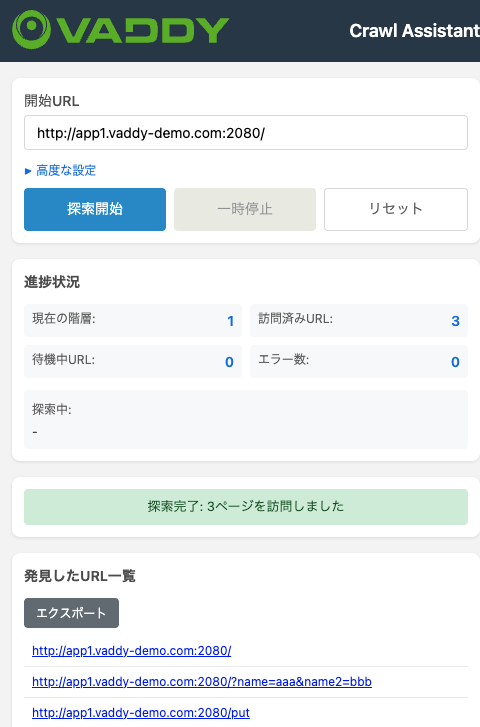Screen dimensions: 480x727
Task: Click the 発見したURL一覧 heading
Action: click(x=79, y=576)
